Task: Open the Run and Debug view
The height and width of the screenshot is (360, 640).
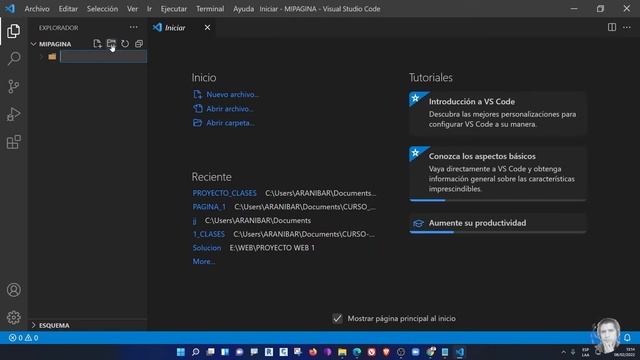Action: tap(13, 114)
